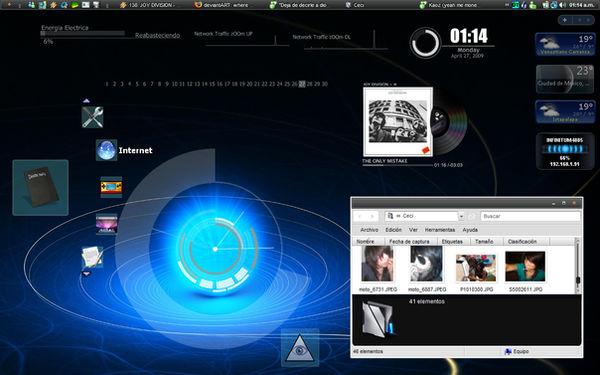This screenshot has height=375, width=600.
Task: Open the INFINITUM wireless signal gadget
Action: [565, 152]
